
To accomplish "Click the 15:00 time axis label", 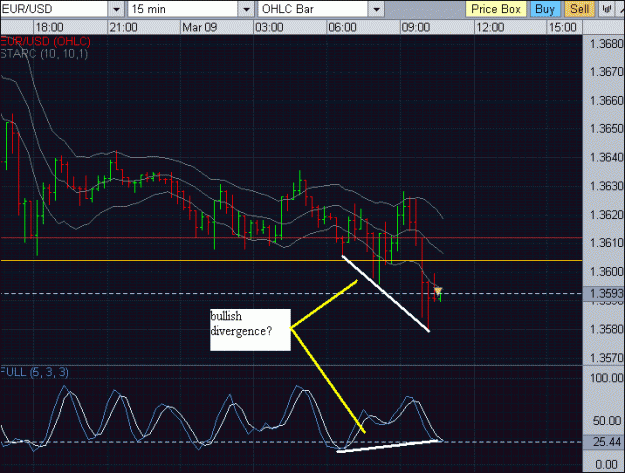I will pos(562,27).
